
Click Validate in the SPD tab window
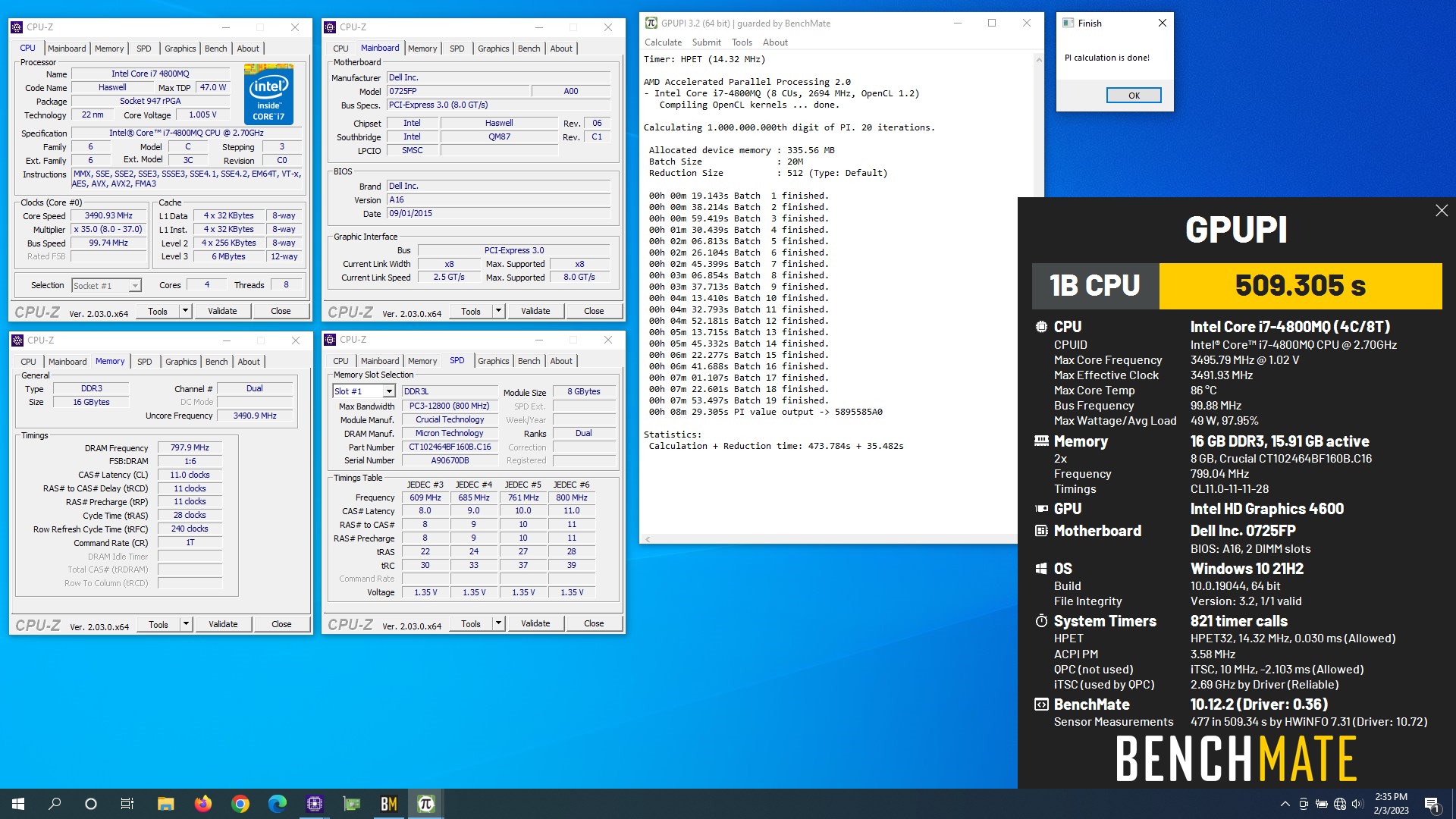(535, 623)
